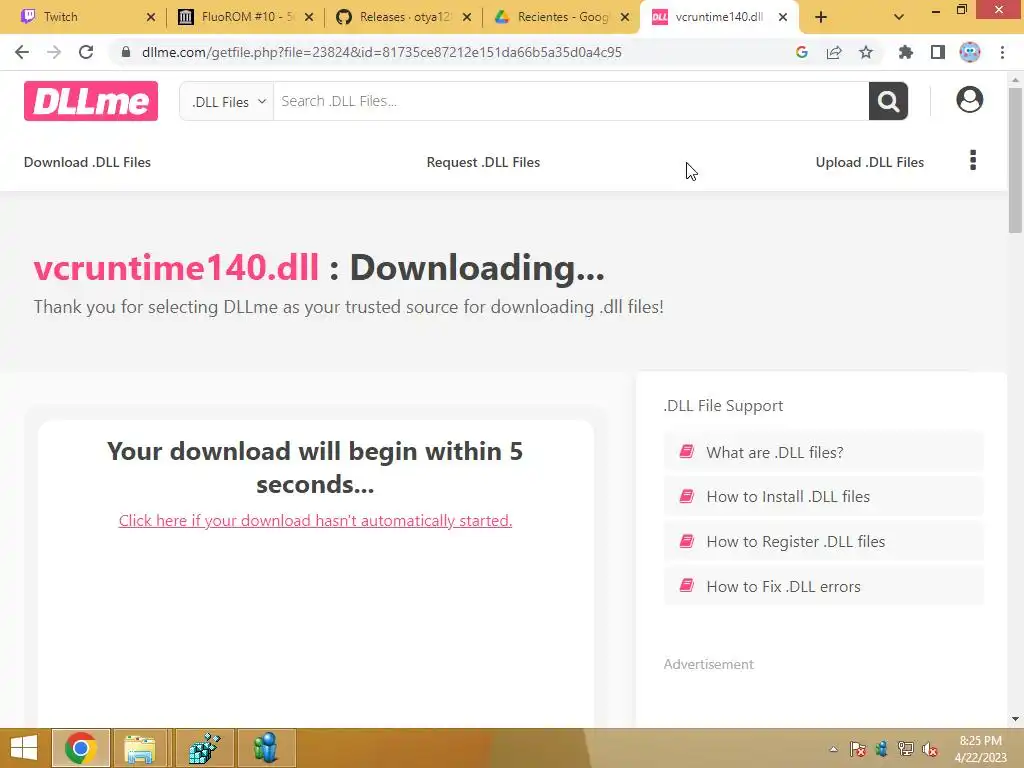Open the cube-blocks app in taskbar
1024x768 pixels.
204,748
